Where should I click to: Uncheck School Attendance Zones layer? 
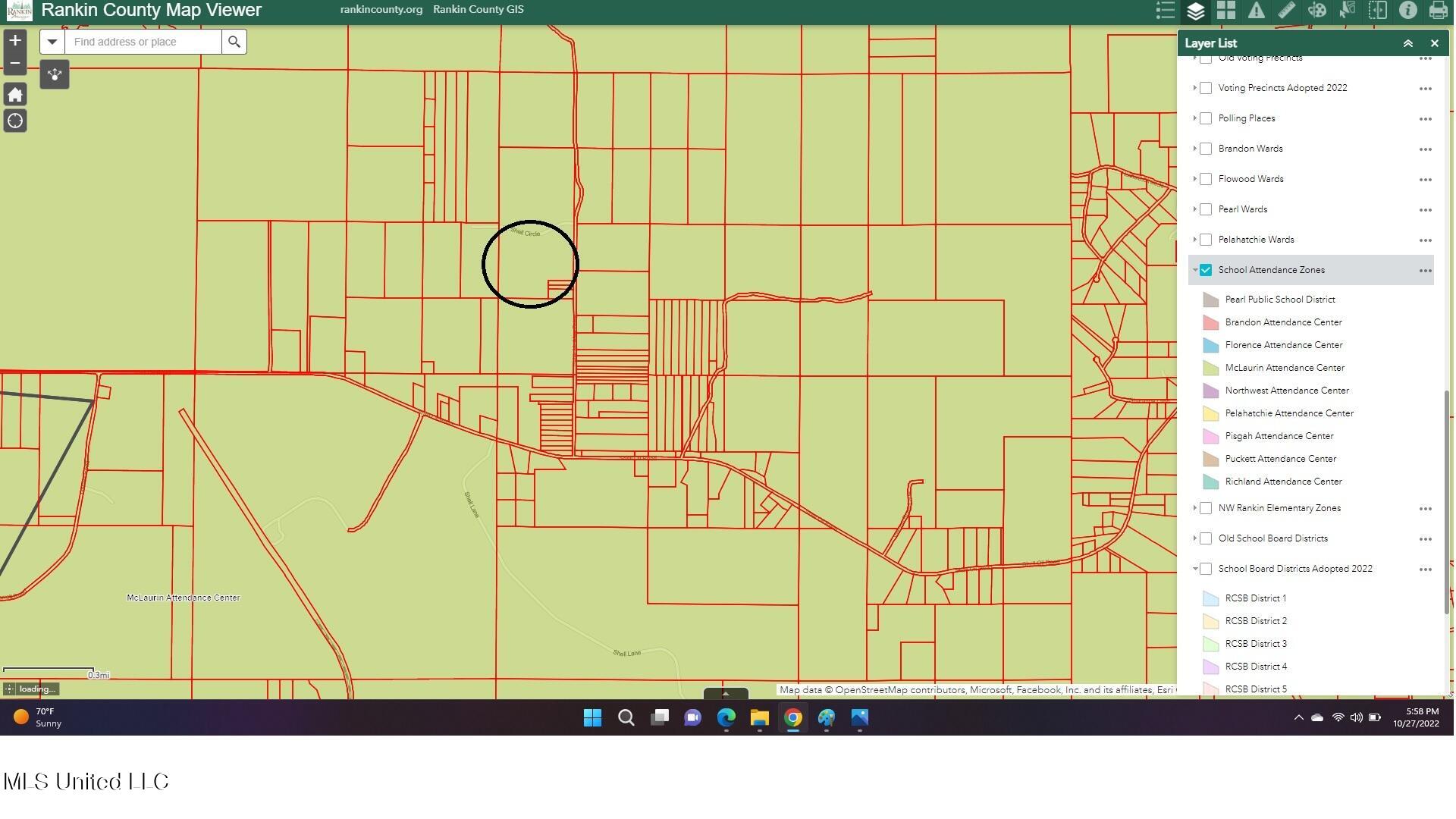tap(1206, 270)
